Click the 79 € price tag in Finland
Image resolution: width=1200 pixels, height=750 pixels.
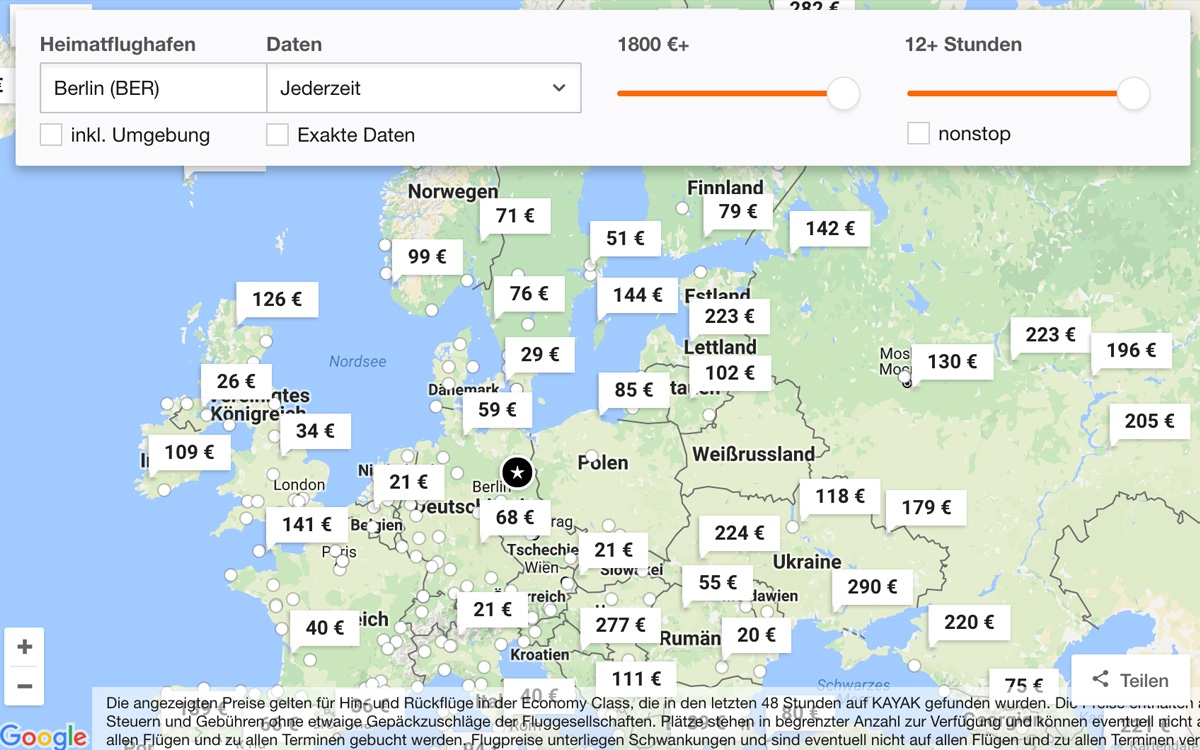[x=738, y=211]
